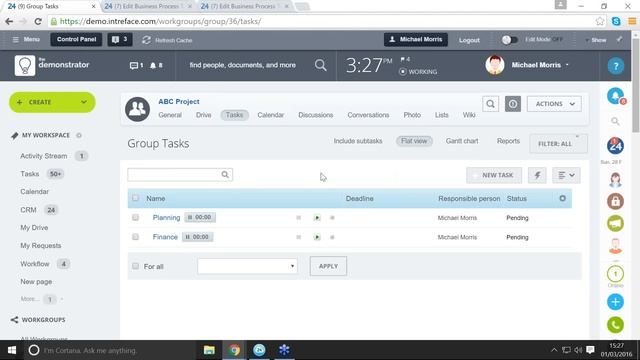Open File Explorer from the taskbar
Image resolution: width=640 pixels, height=360 pixels.
(x=209, y=350)
